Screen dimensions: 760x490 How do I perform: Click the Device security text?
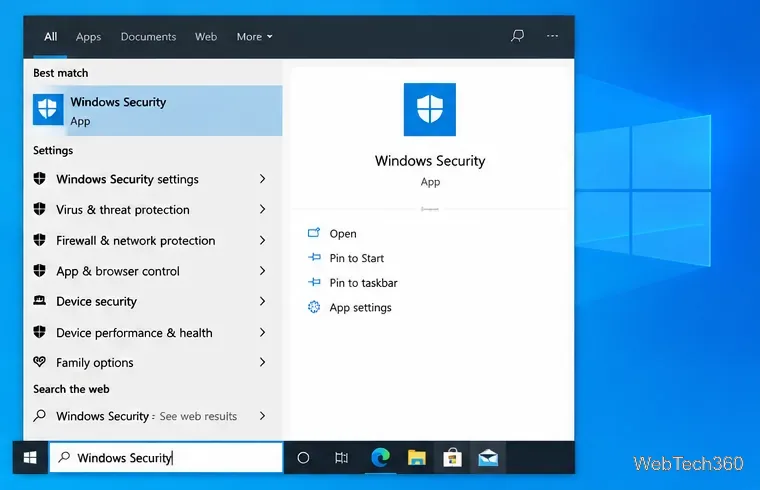point(96,301)
